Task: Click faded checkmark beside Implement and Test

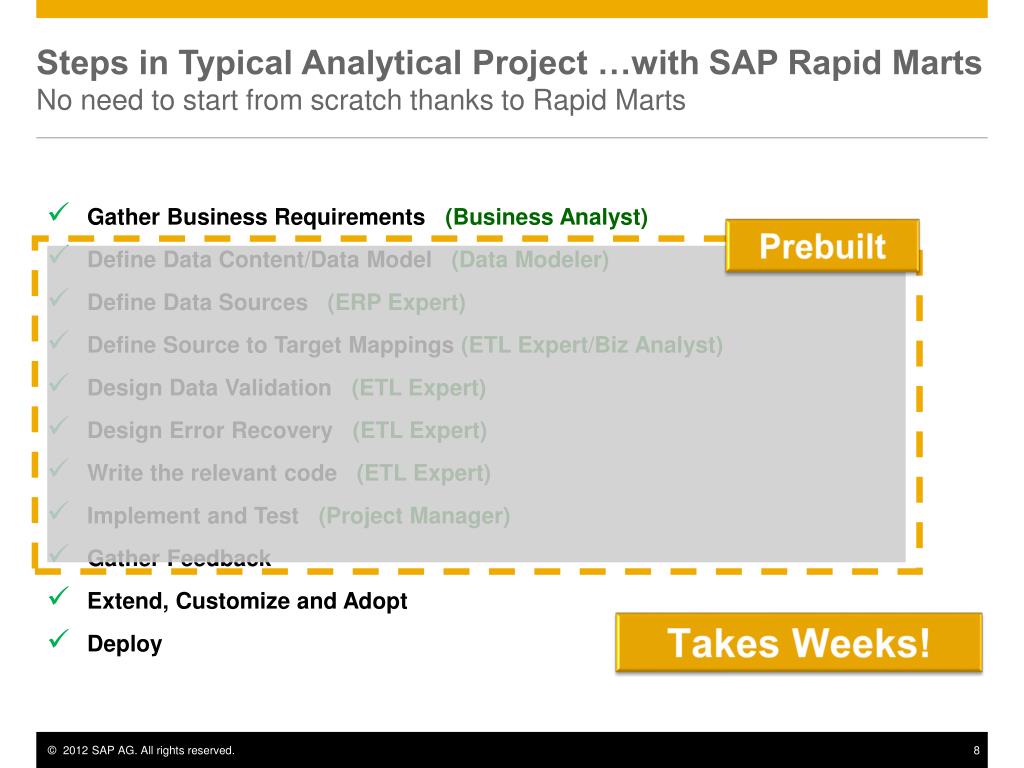Action: [x=59, y=511]
